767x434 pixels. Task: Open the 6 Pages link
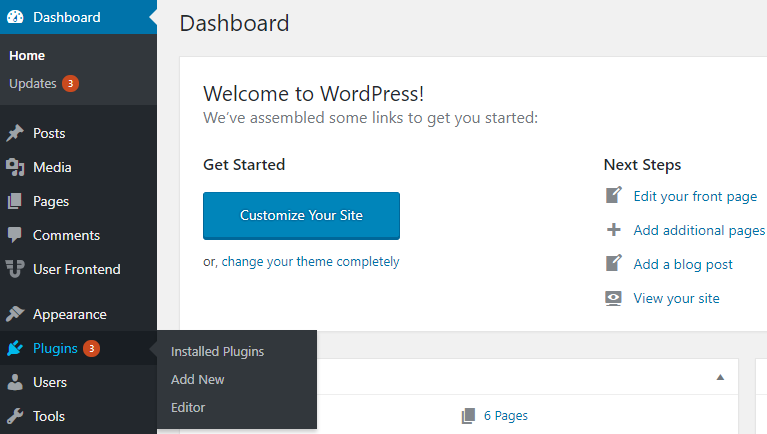[x=506, y=416]
